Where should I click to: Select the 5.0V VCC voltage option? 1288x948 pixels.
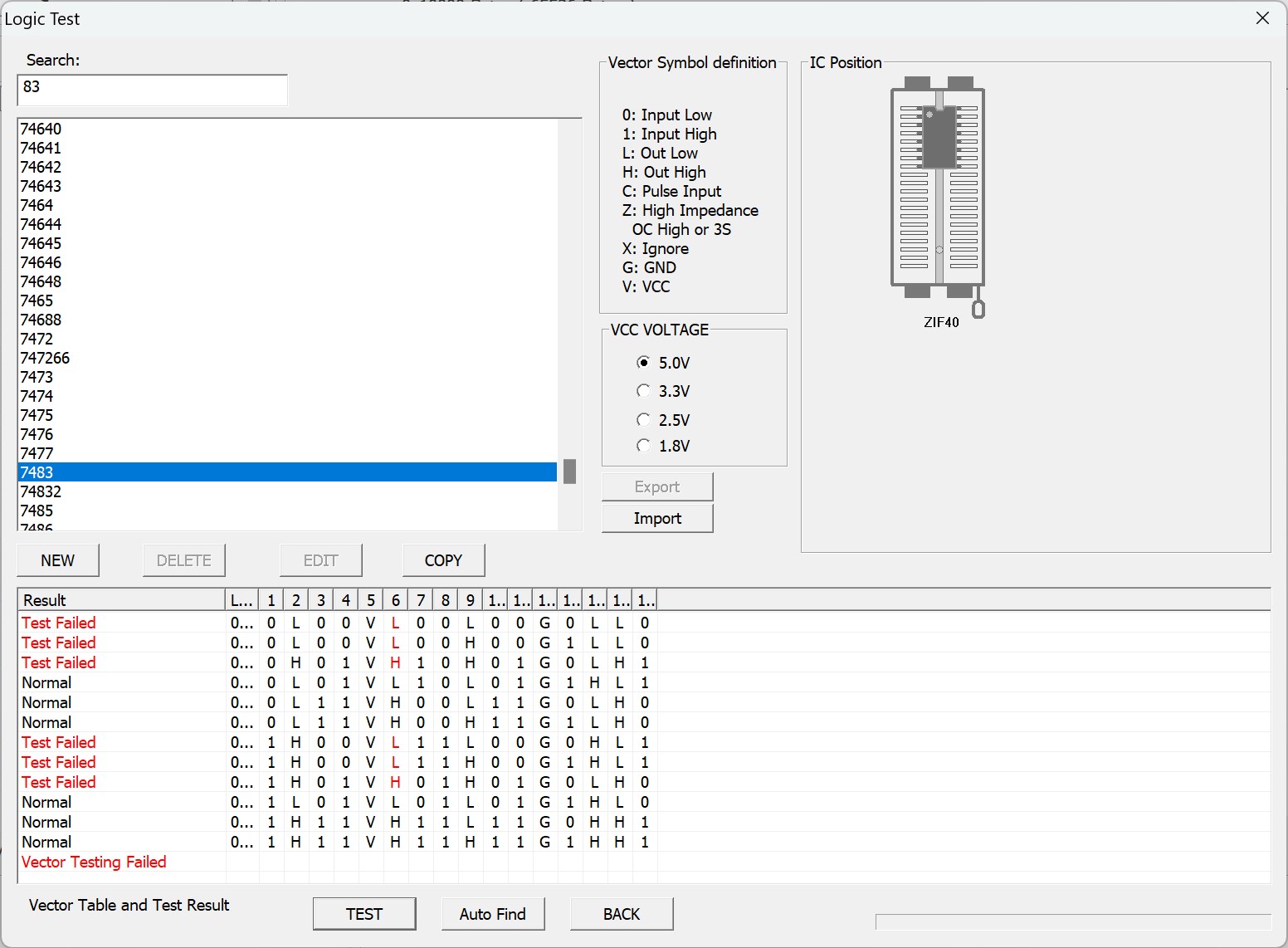(x=643, y=363)
